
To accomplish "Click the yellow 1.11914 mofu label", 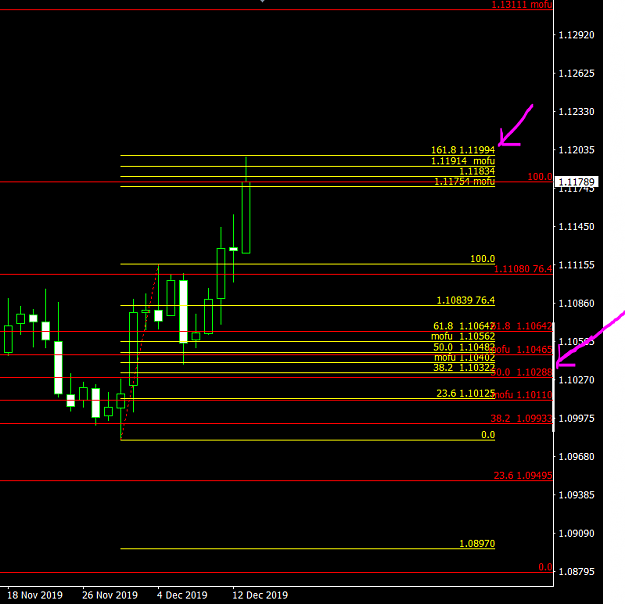I will (x=463, y=161).
